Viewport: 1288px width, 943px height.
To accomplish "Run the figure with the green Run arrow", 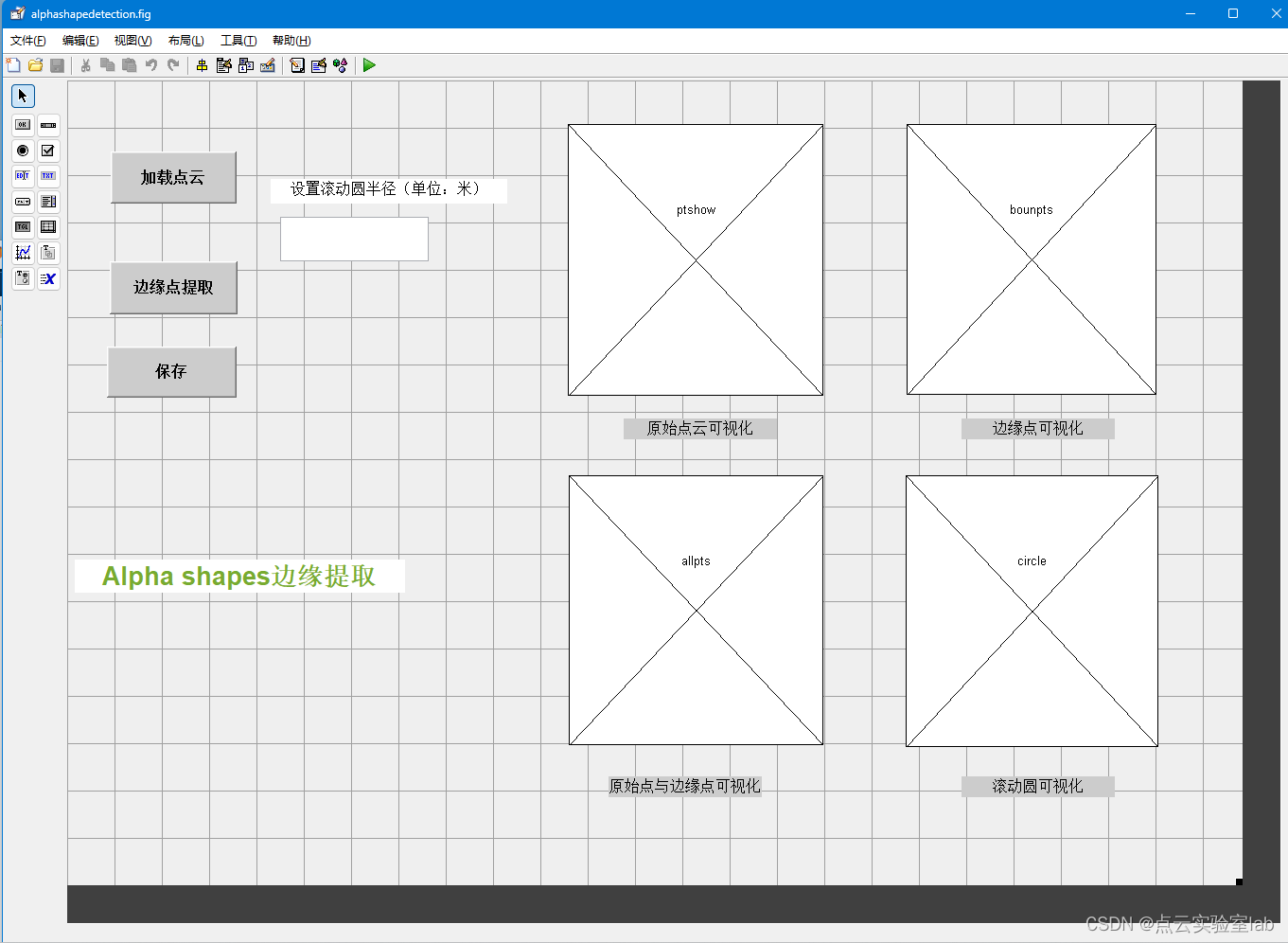I will (369, 65).
